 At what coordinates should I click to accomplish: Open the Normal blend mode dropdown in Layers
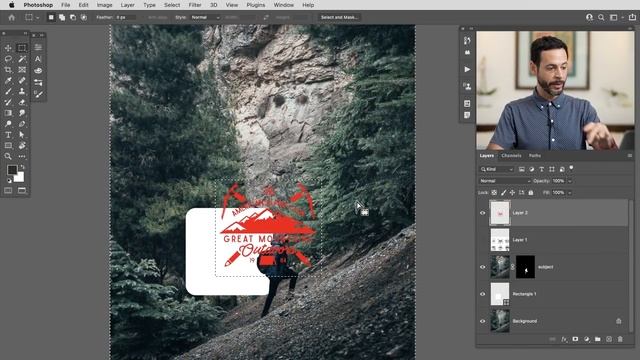tap(505, 181)
